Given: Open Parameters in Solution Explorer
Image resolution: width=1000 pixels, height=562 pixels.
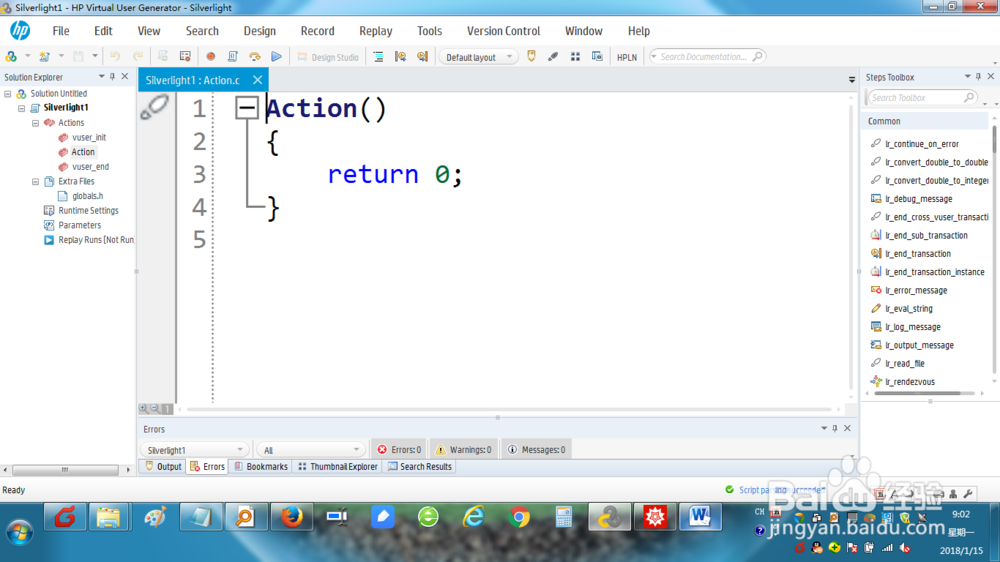Looking at the screenshot, I should tap(79, 225).
